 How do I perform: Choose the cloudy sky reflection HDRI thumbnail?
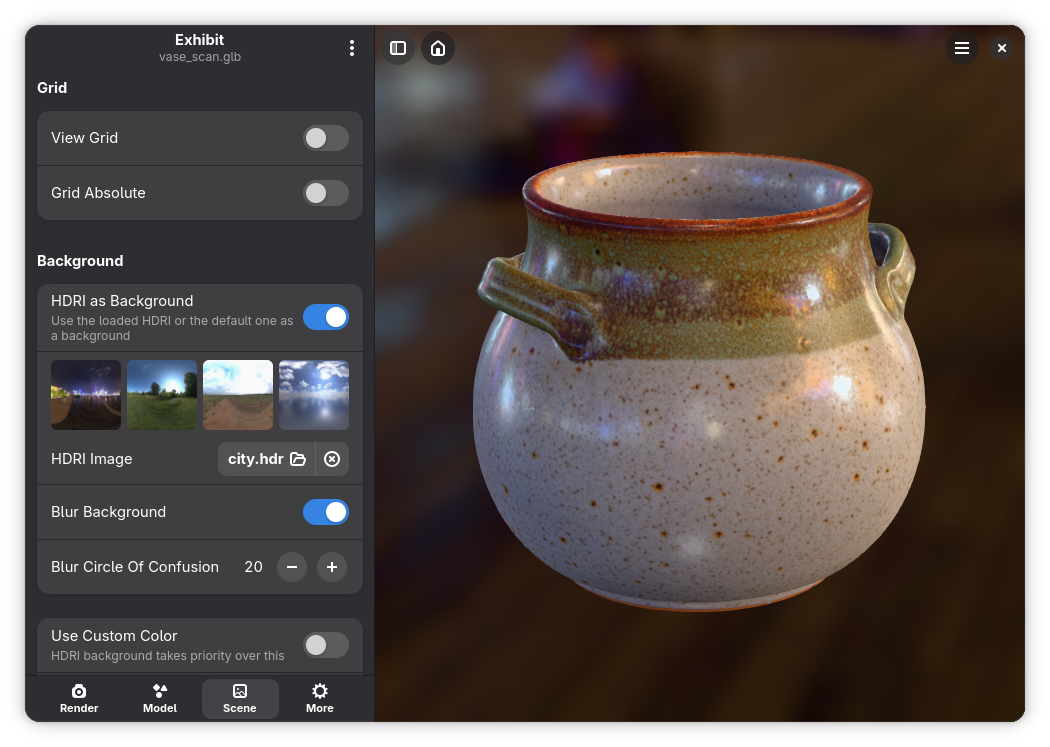pyautogui.click(x=314, y=395)
